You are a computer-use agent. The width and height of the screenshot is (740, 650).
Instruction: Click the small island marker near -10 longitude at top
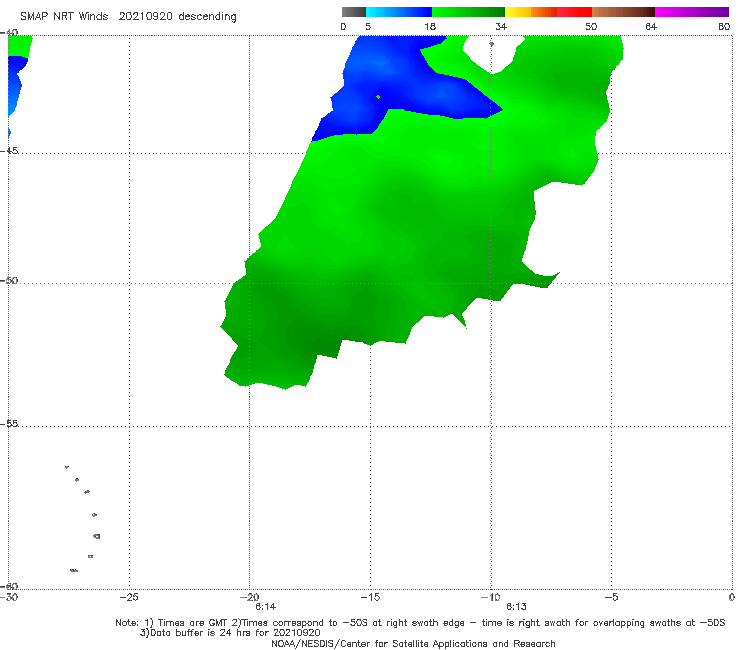491,44
